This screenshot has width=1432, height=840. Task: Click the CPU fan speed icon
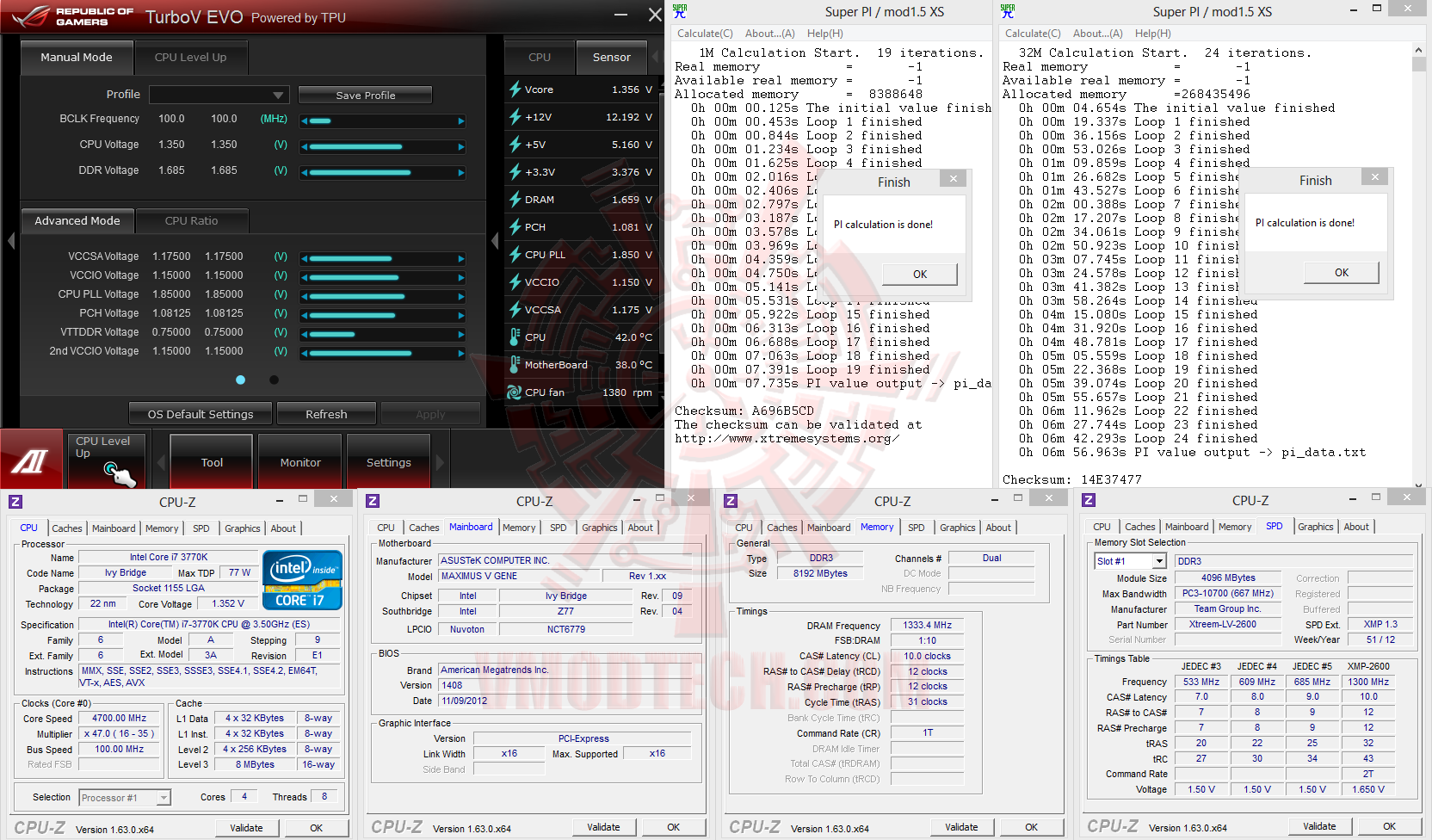point(515,392)
